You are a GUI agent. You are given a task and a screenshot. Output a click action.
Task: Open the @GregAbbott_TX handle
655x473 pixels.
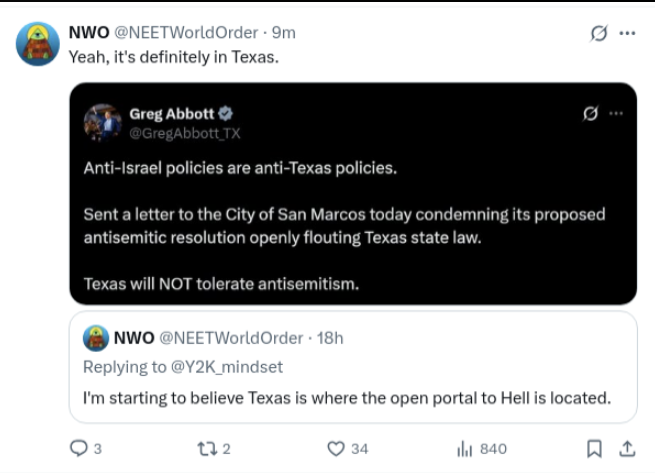[x=185, y=133]
